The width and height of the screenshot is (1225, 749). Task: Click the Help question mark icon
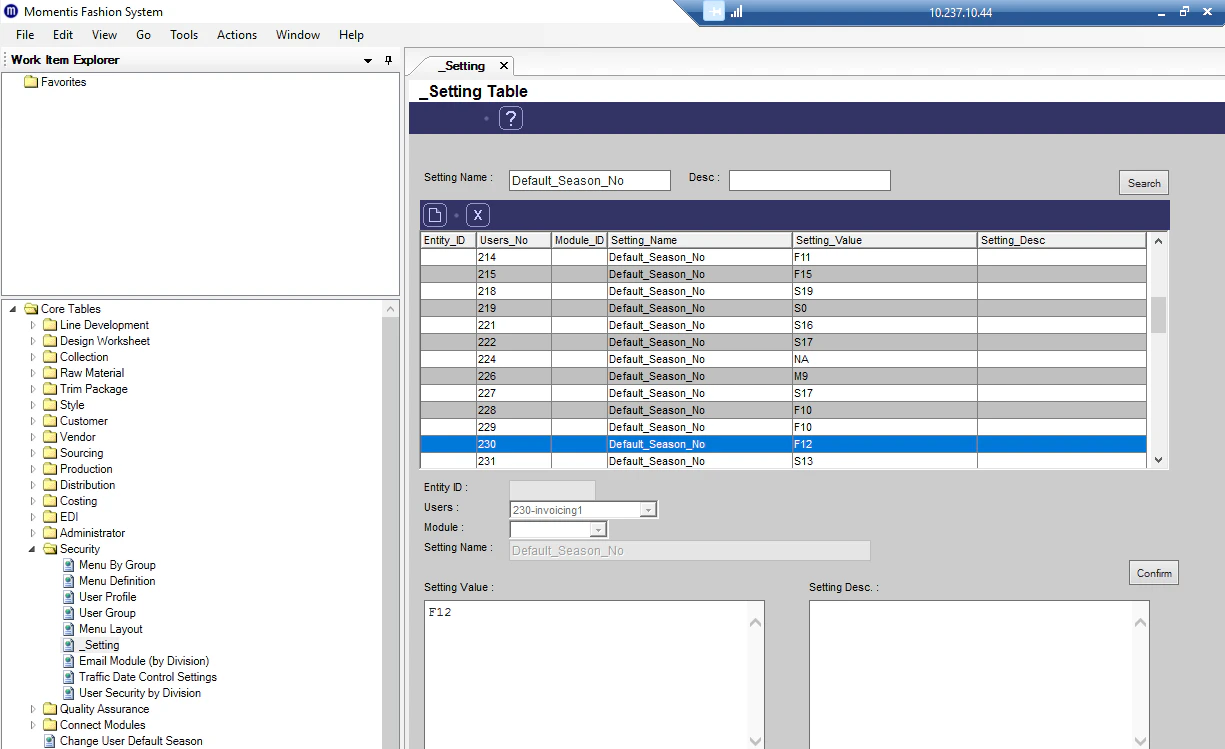[x=511, y=117]
